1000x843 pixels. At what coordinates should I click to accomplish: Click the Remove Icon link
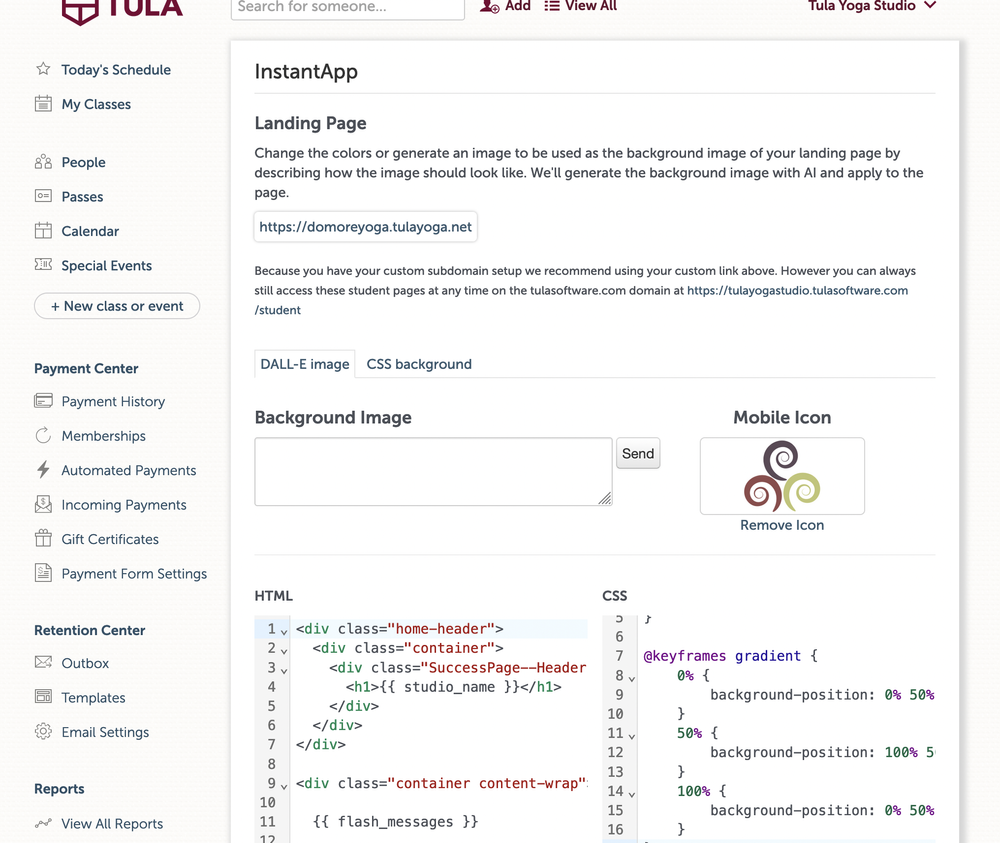click(782, 524)
